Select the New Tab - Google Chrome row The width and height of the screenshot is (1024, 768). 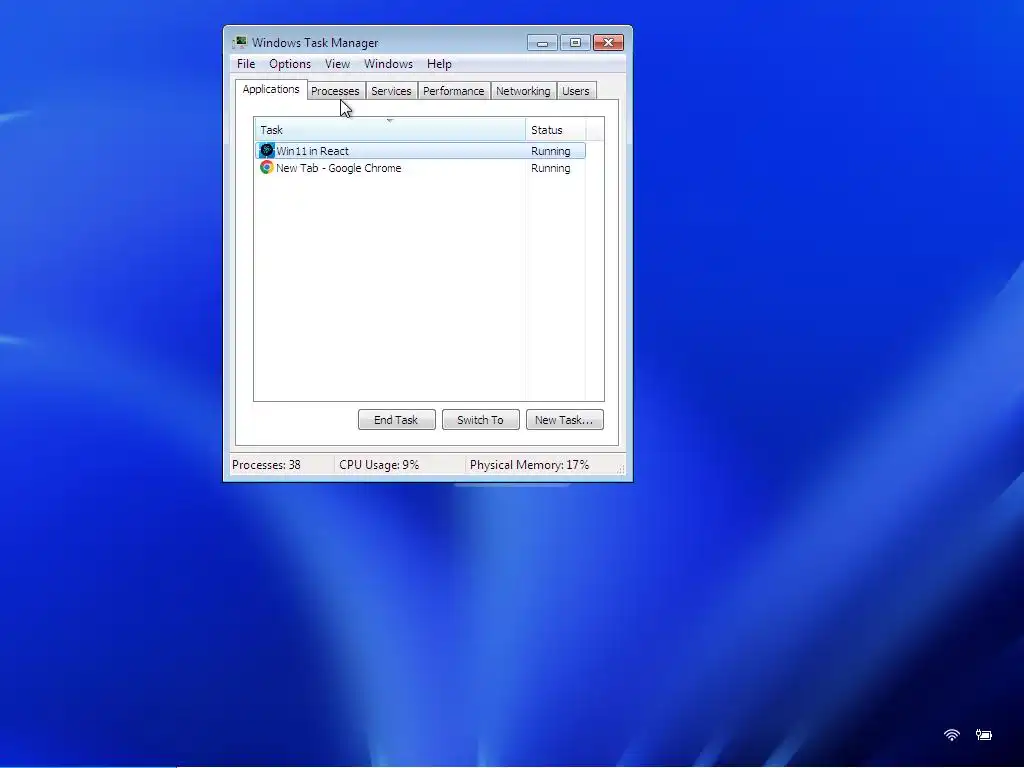pos(421,168)
